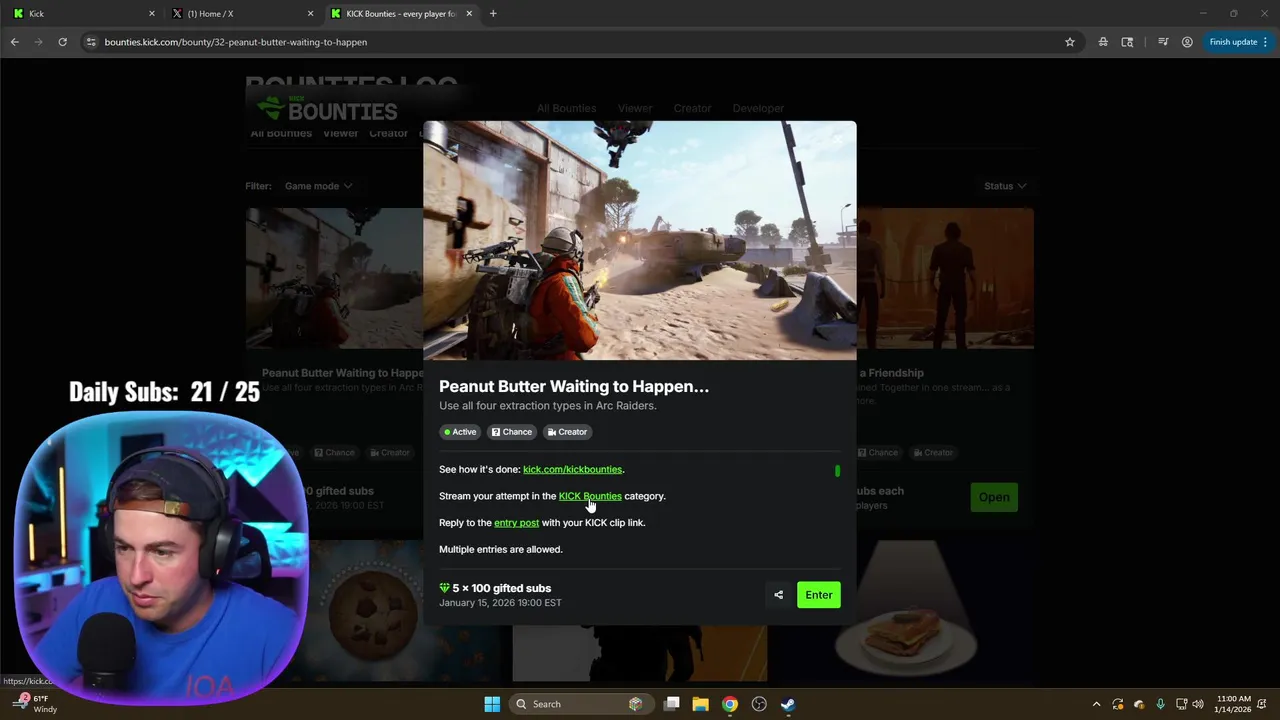Switch to All Bounties nav tab
The width and height of the screenshot is (1280, 720).
566,108
